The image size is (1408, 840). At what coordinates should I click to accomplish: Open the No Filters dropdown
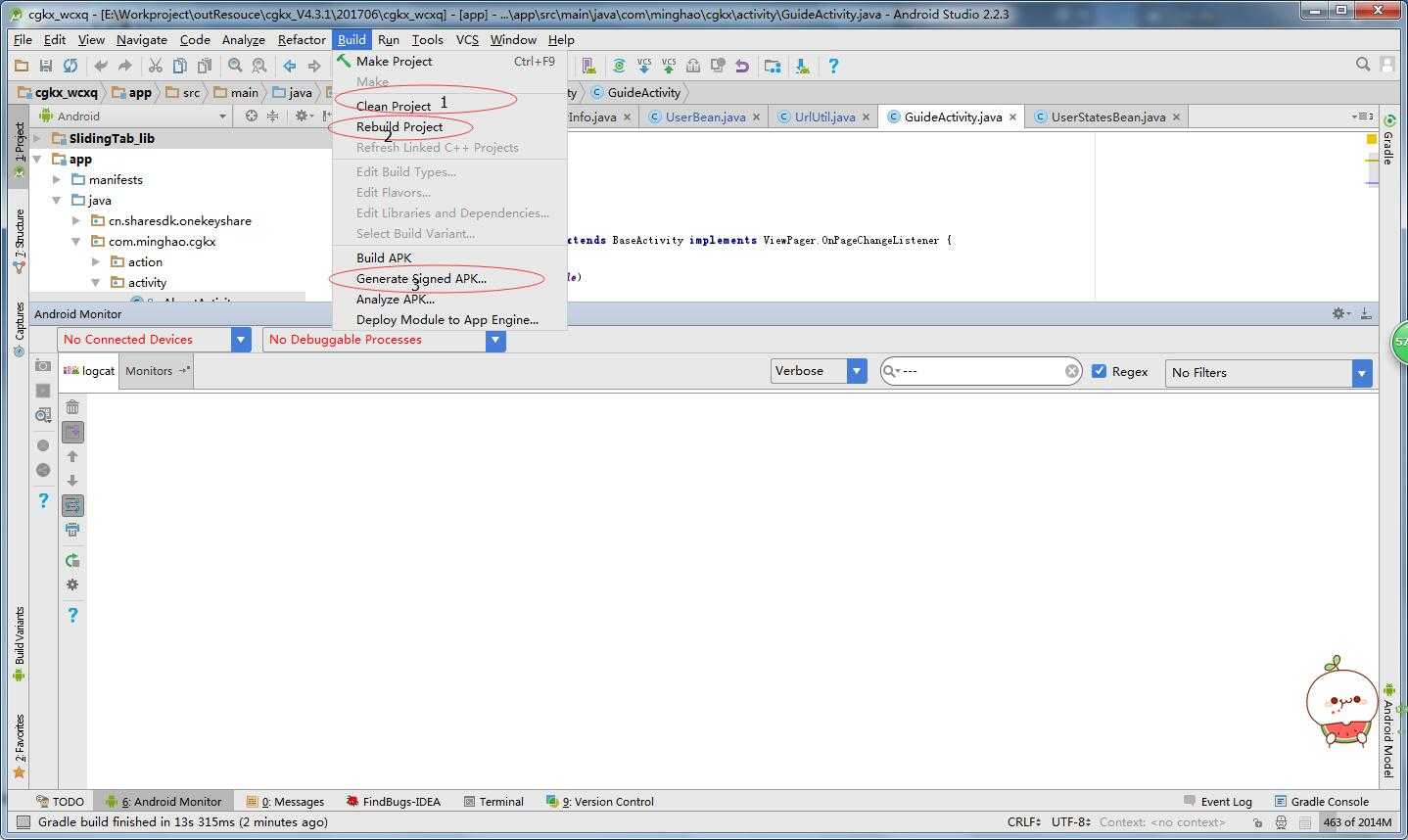pyautogui.click(x=1268, y=372)
